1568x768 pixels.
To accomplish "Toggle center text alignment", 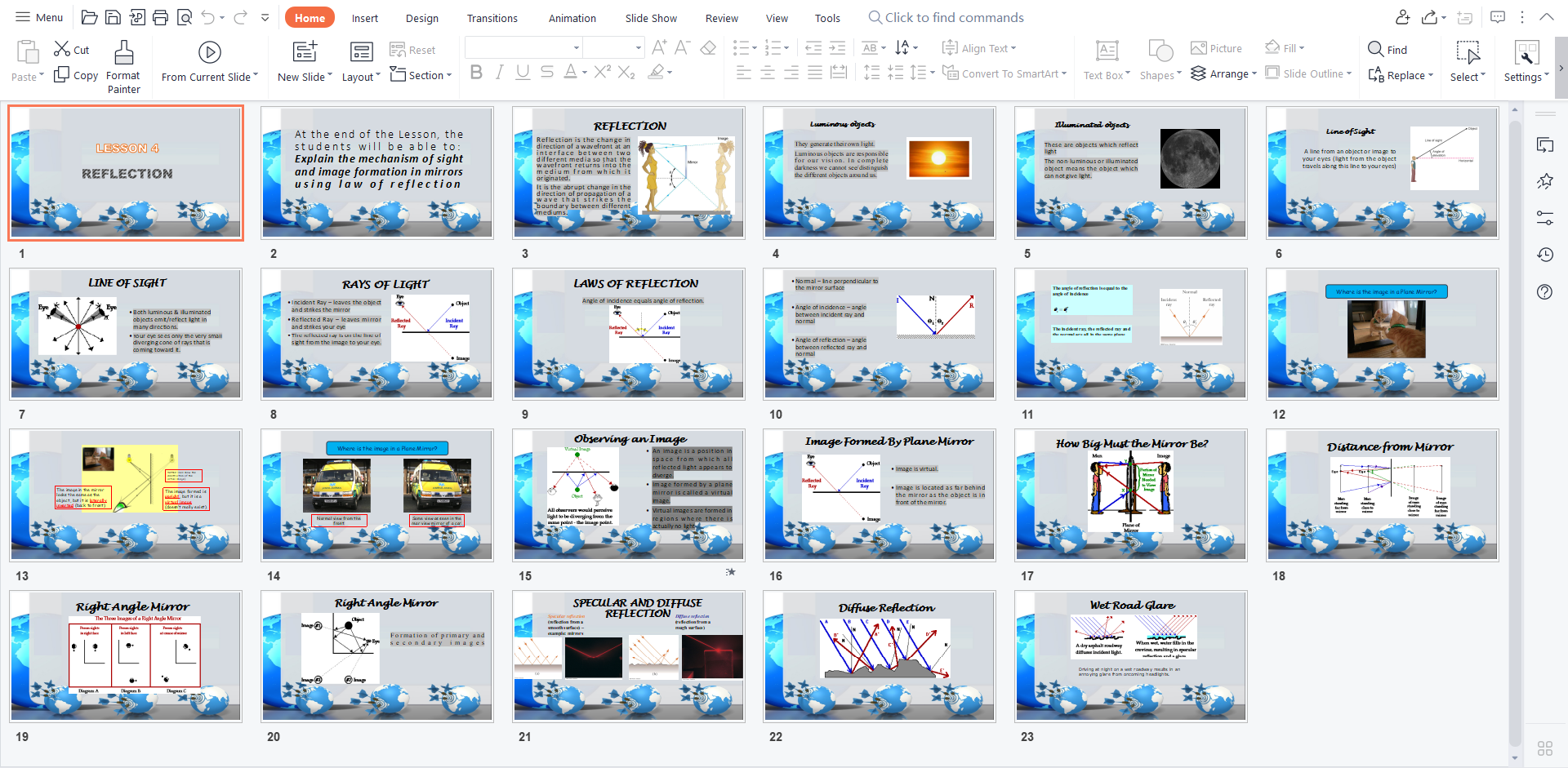I will (x=768, y=73).
